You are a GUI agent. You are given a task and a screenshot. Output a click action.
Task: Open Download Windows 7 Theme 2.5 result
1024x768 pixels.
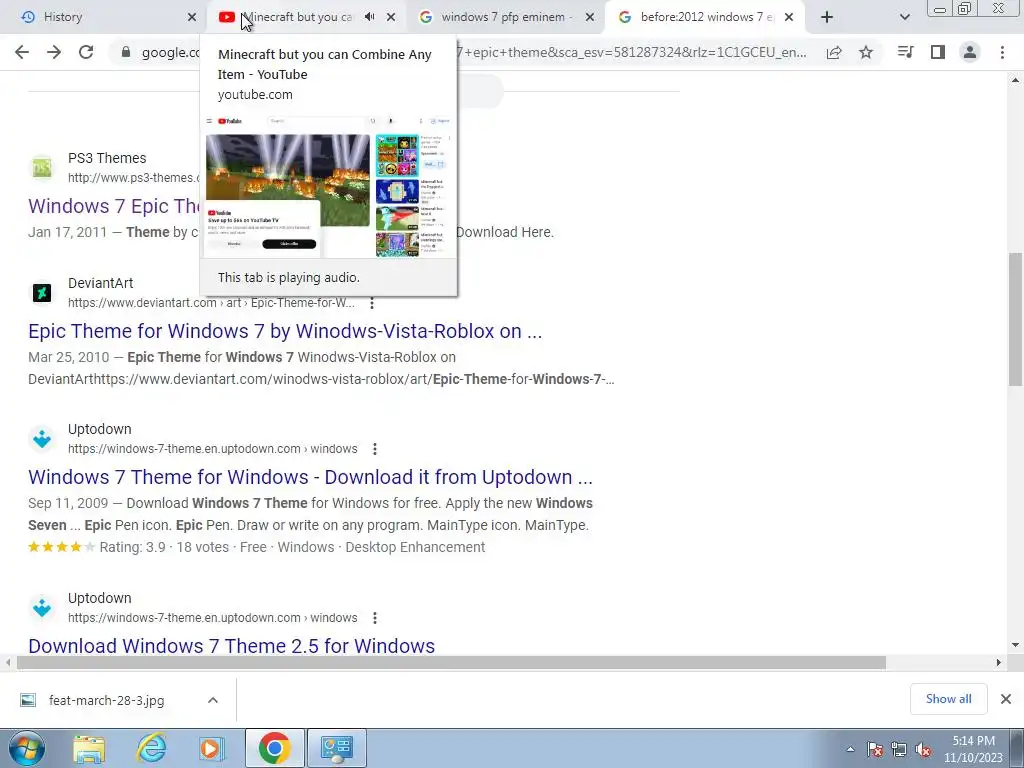pyautogui.click(x=231, y=645)
